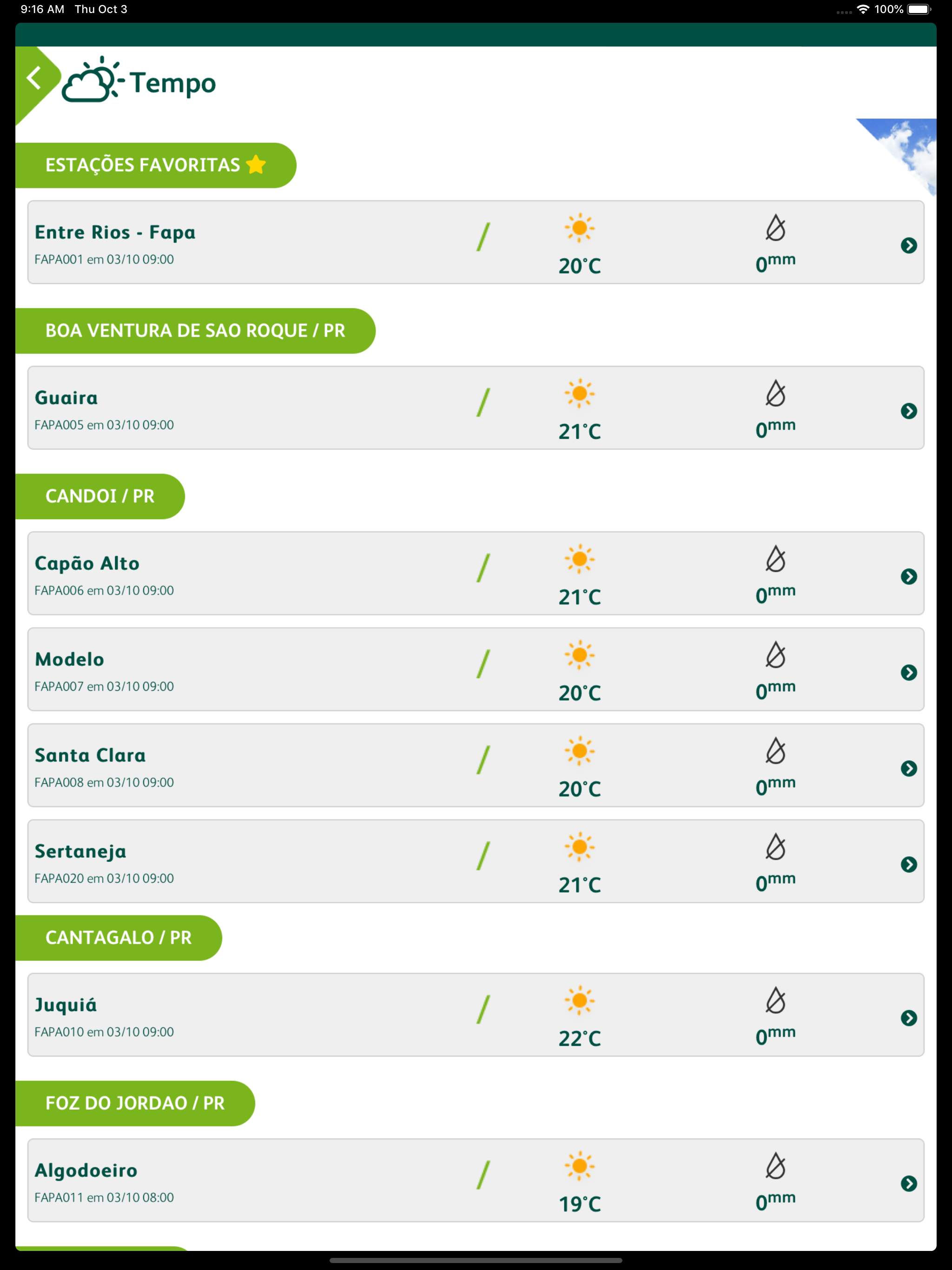Open the Sertaneja station entry
Viewport: 952px width, 1270px height.
click(476, 861)
